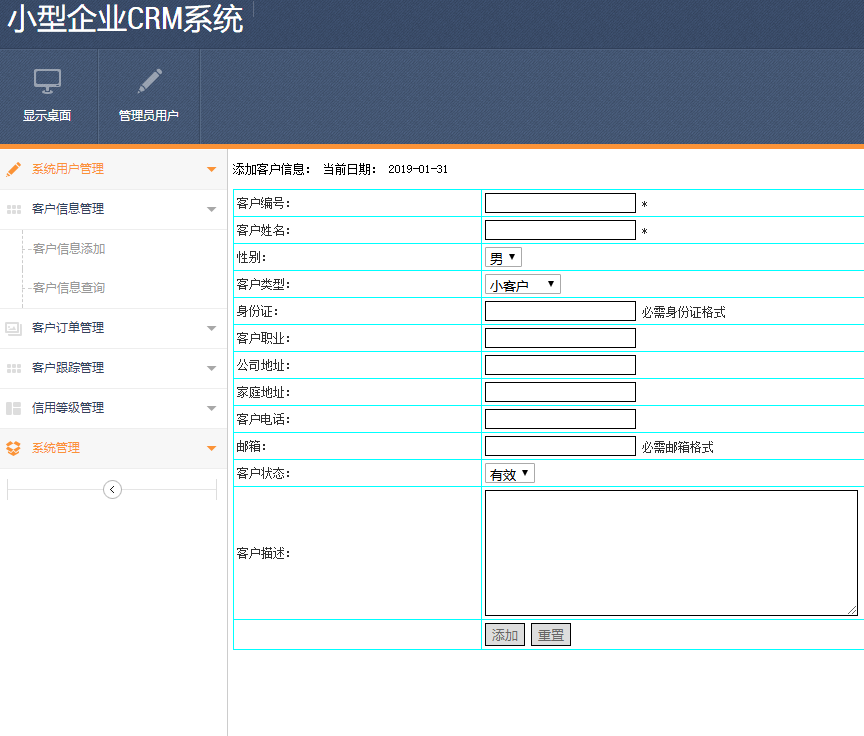Collapse the sidebar with the circular arrow
The image size is (864, 736).
coord(112,489)
